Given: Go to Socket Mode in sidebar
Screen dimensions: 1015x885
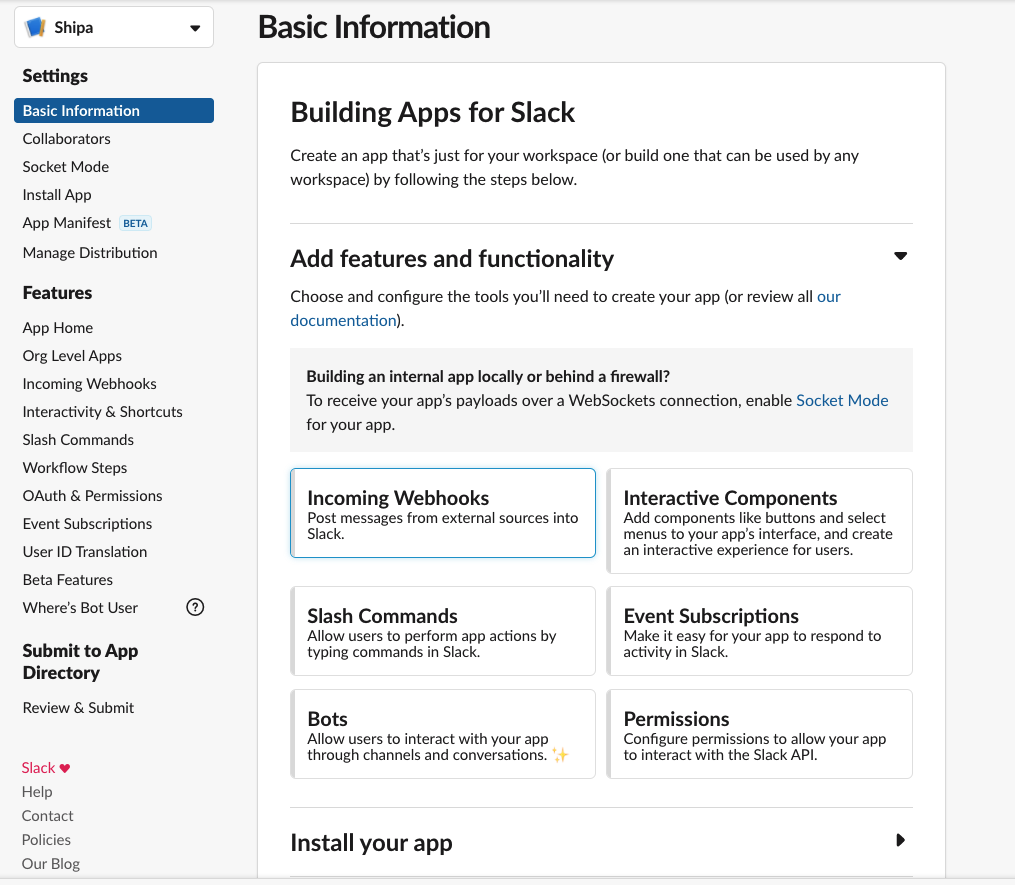Looking at the screenshot, I should click(66, 166).
